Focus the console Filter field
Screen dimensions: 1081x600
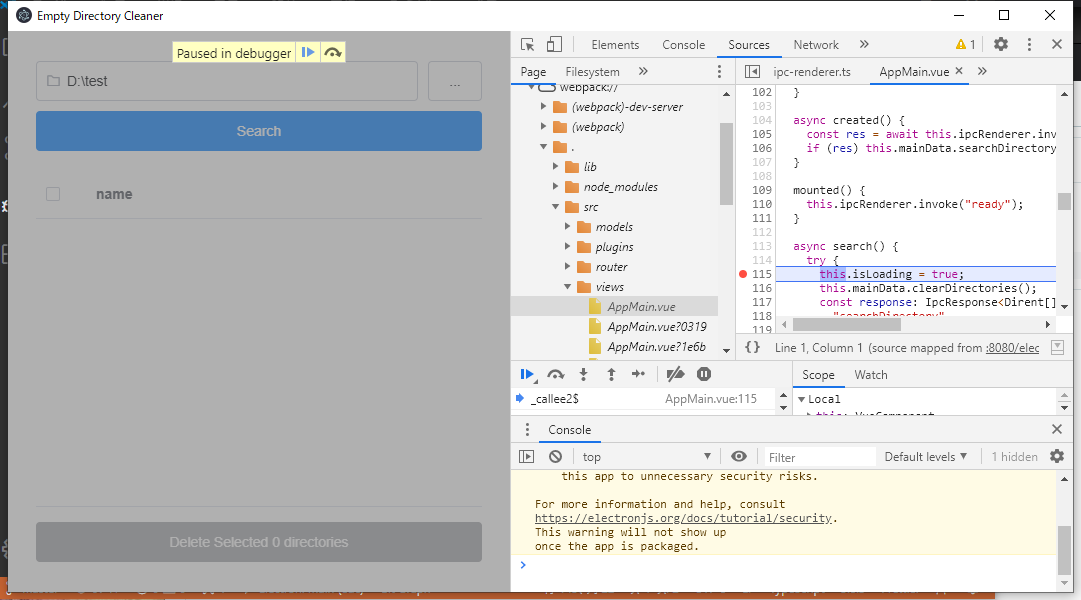(x=818, y=457)
